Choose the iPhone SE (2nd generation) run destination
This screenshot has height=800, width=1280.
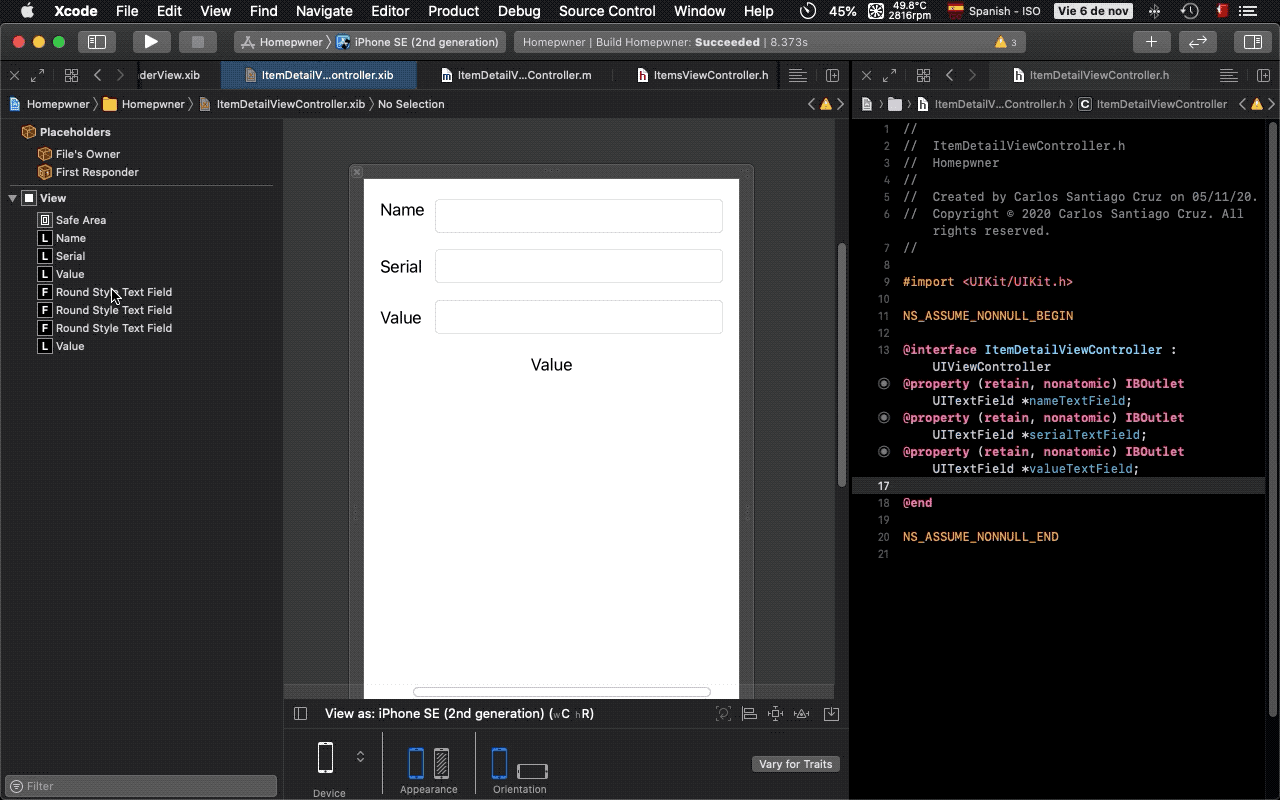coord(418,42)
